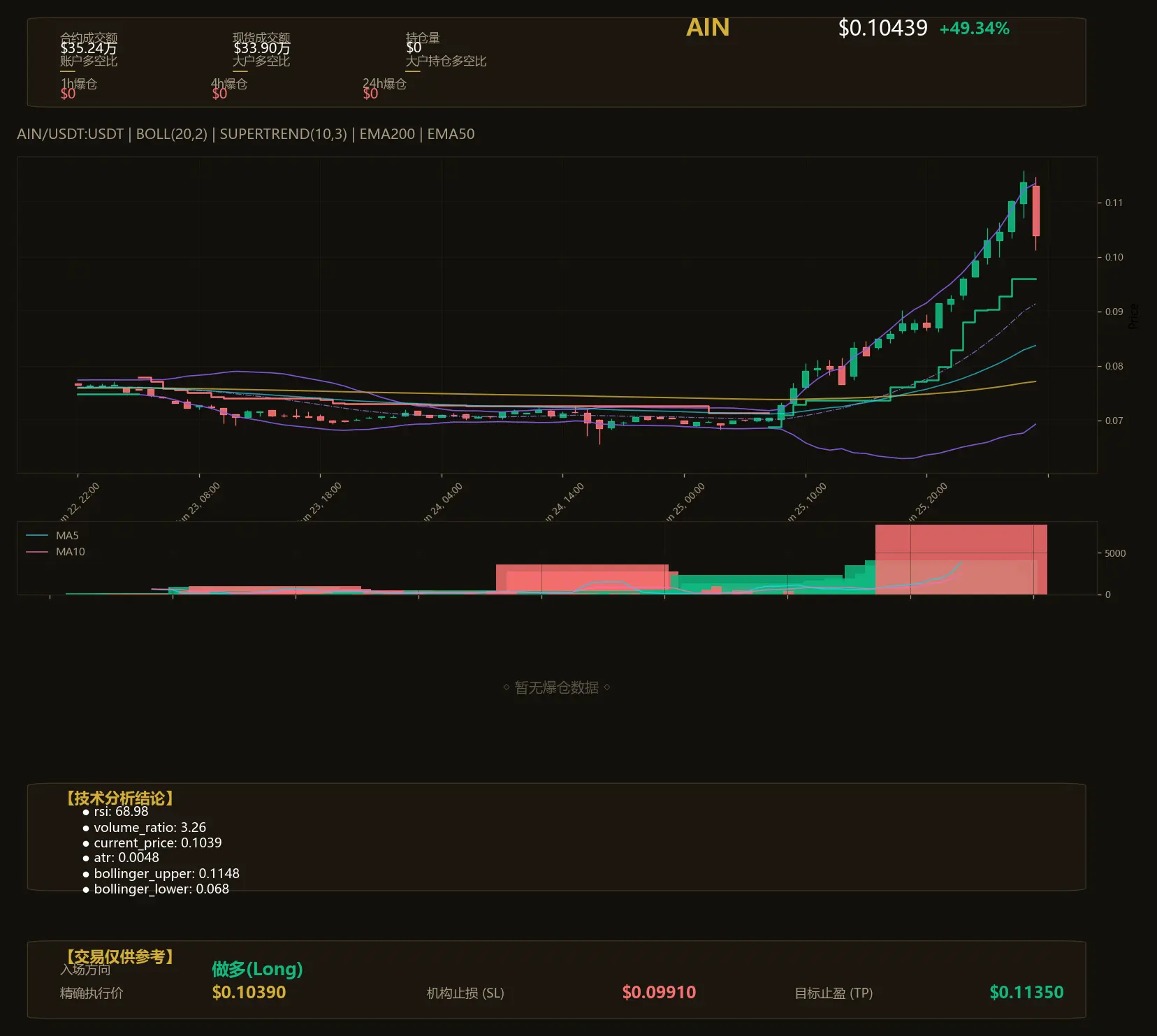
Task: Click the 0.10 price axis label
Action: [1114, 257]
